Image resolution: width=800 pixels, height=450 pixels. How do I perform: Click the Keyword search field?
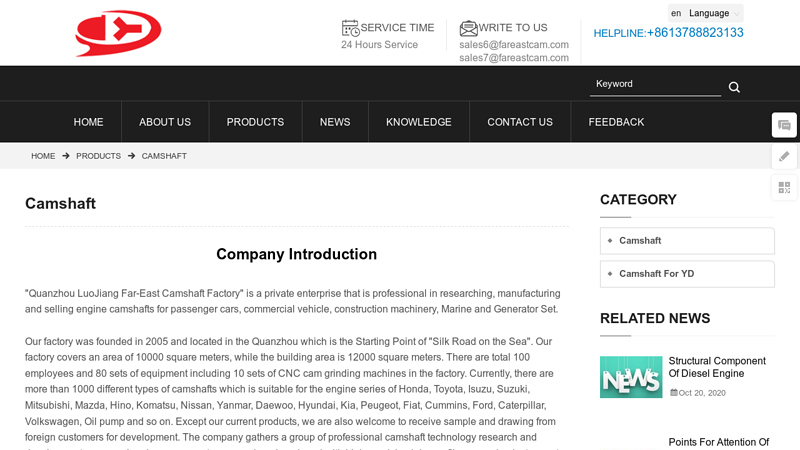point(655,84)
